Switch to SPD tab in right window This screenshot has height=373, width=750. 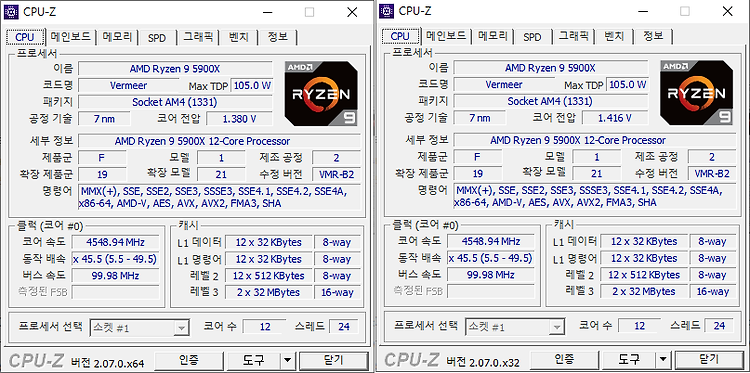pos(532,37)
